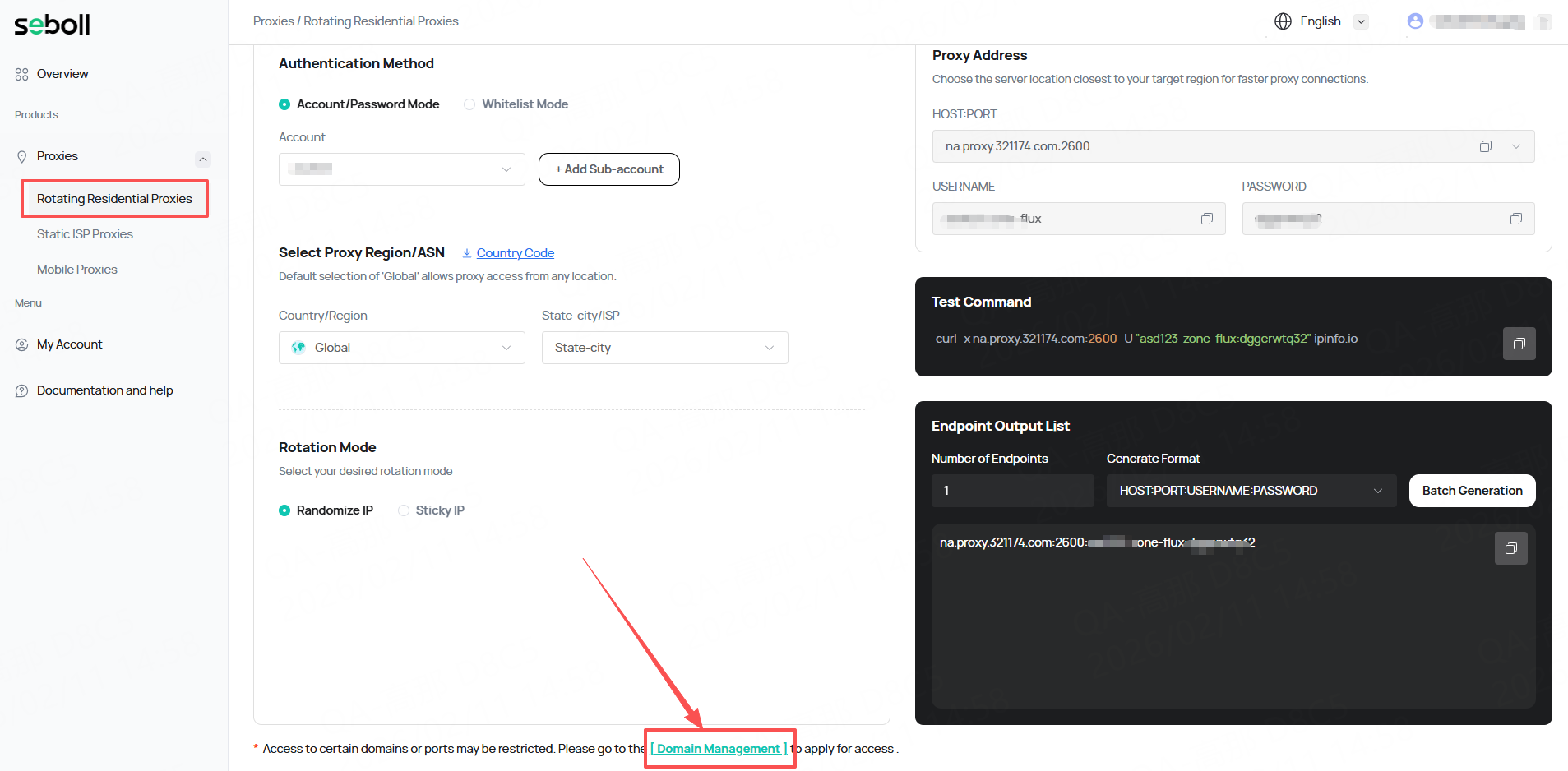Open the Domain Management link
The height and width of the screenshot is (771, 1568).
(719, 749)
